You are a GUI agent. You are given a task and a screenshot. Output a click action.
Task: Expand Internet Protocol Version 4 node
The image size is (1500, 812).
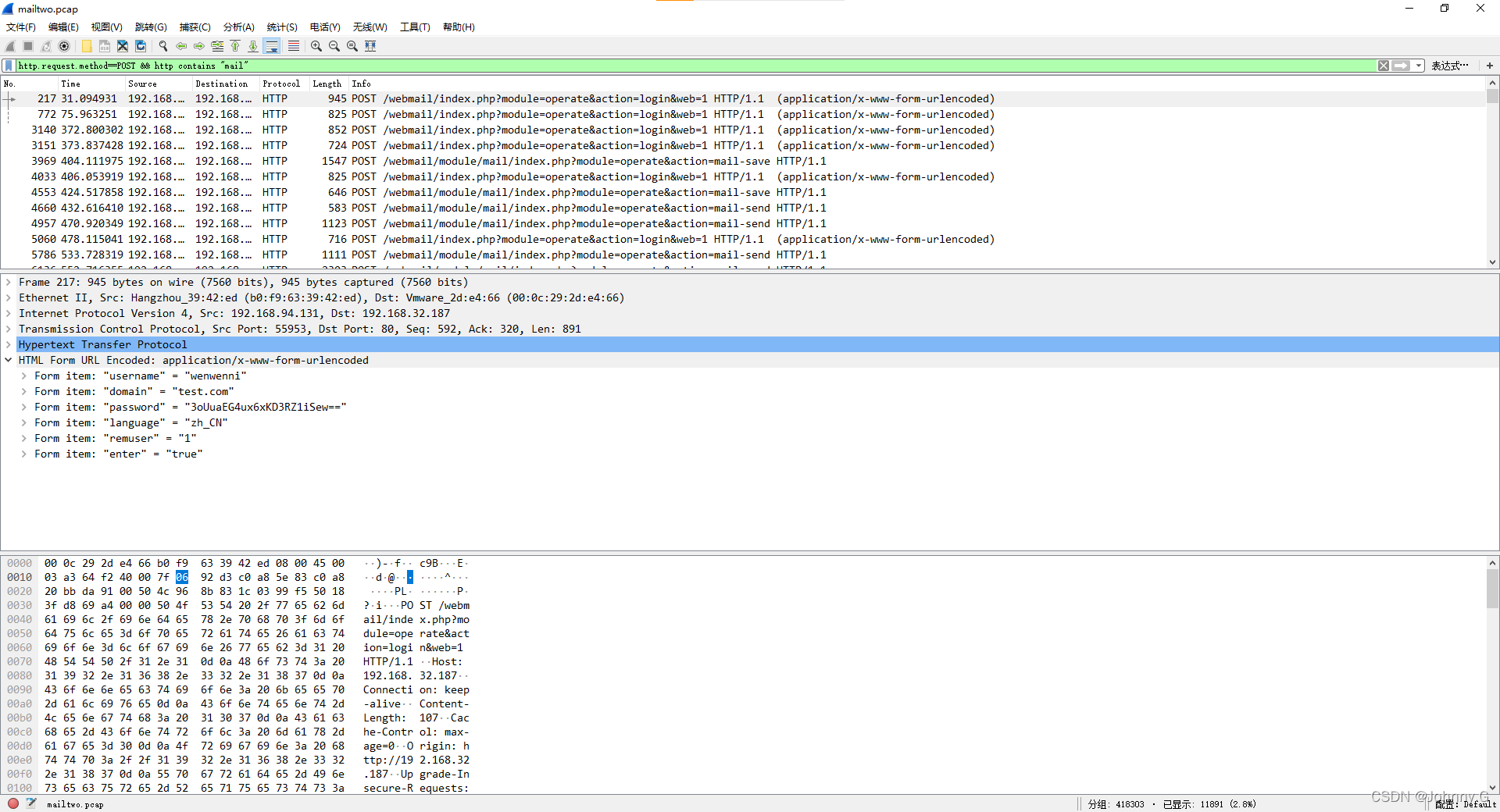click(x=9, y=314)
